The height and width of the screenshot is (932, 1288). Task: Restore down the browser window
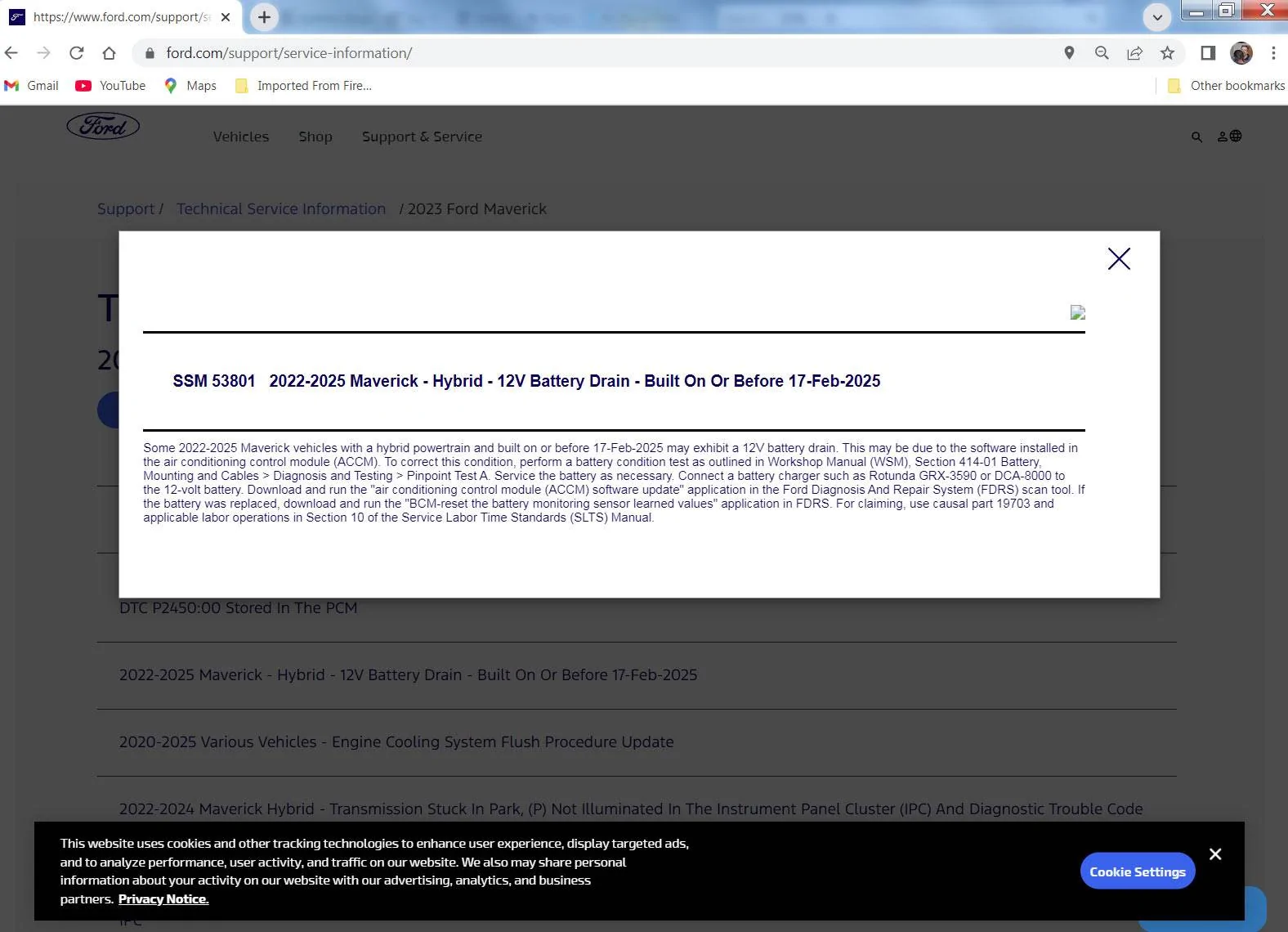point(1227,11)
